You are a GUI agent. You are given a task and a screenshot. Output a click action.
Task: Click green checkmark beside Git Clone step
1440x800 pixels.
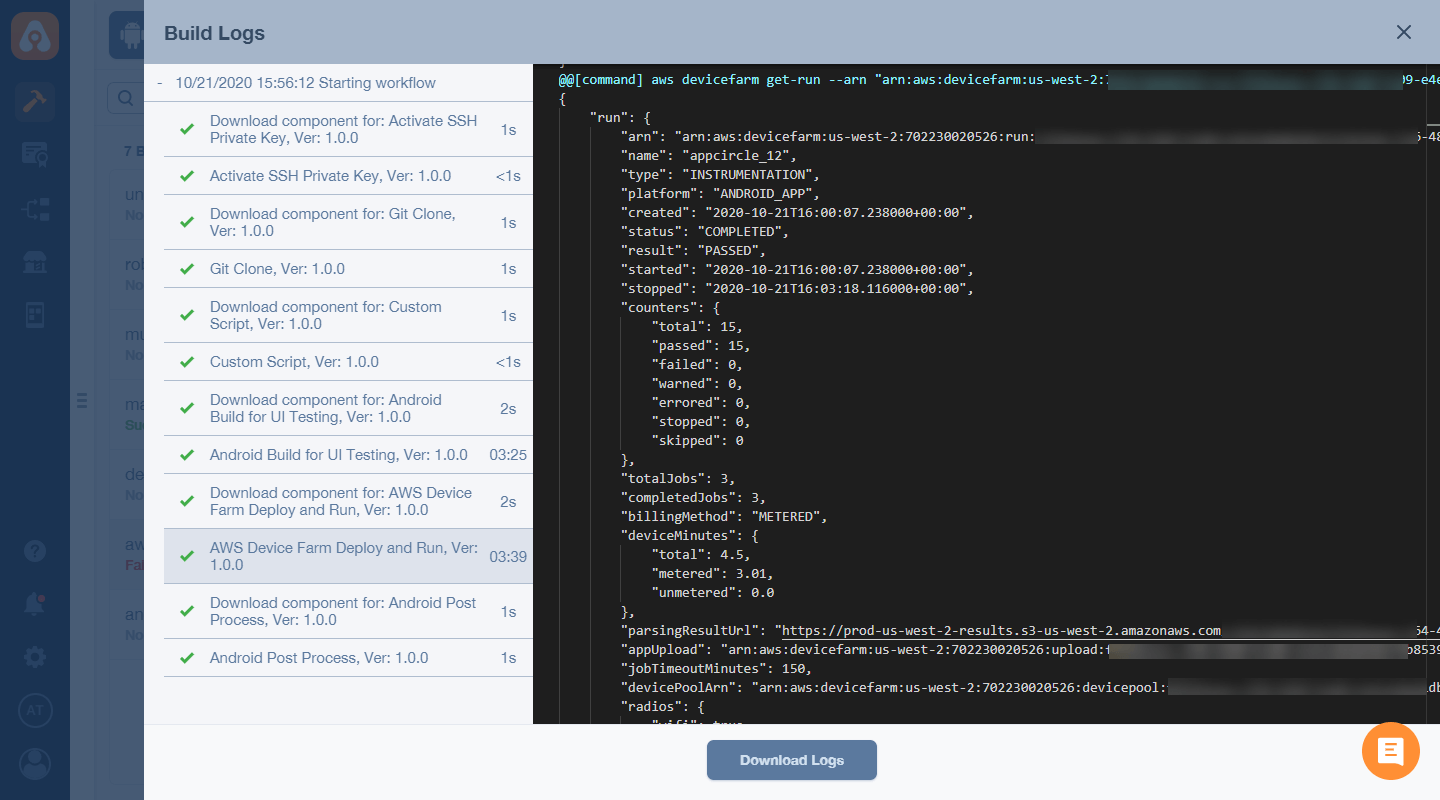(x=186, y=269)
